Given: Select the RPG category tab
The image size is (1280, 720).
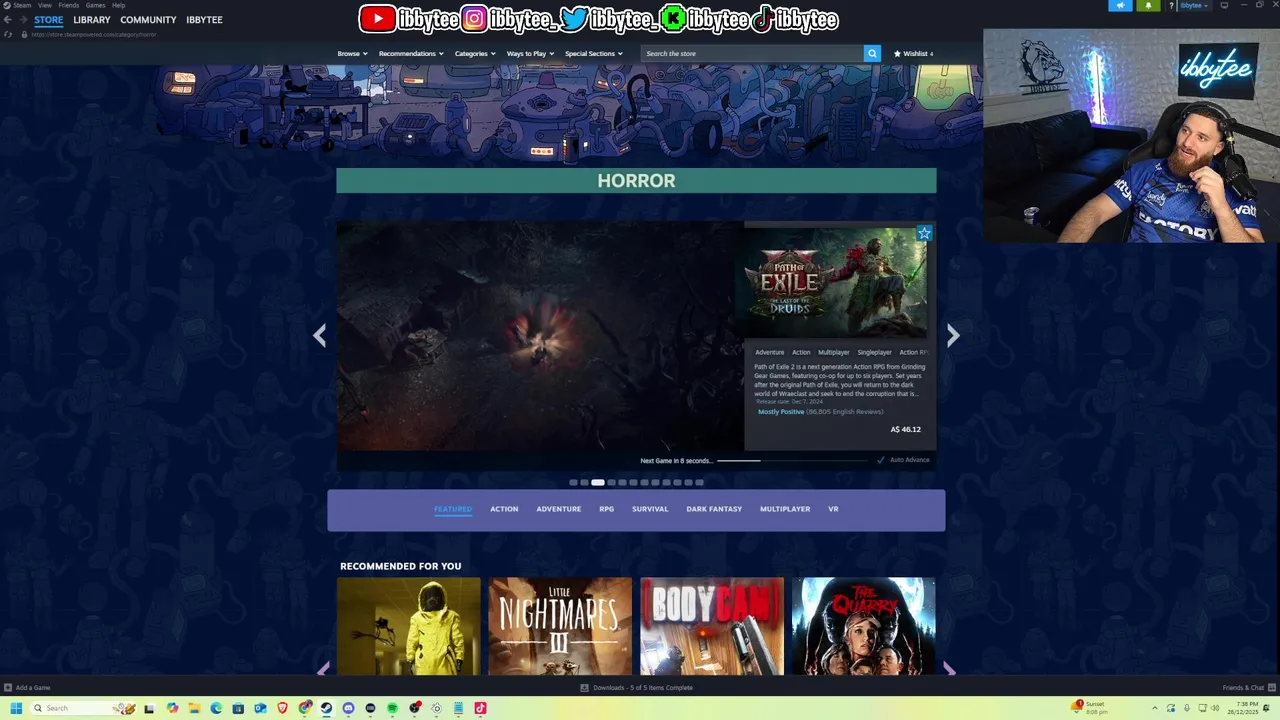Looking at the screenshot, I should [606, 509].
